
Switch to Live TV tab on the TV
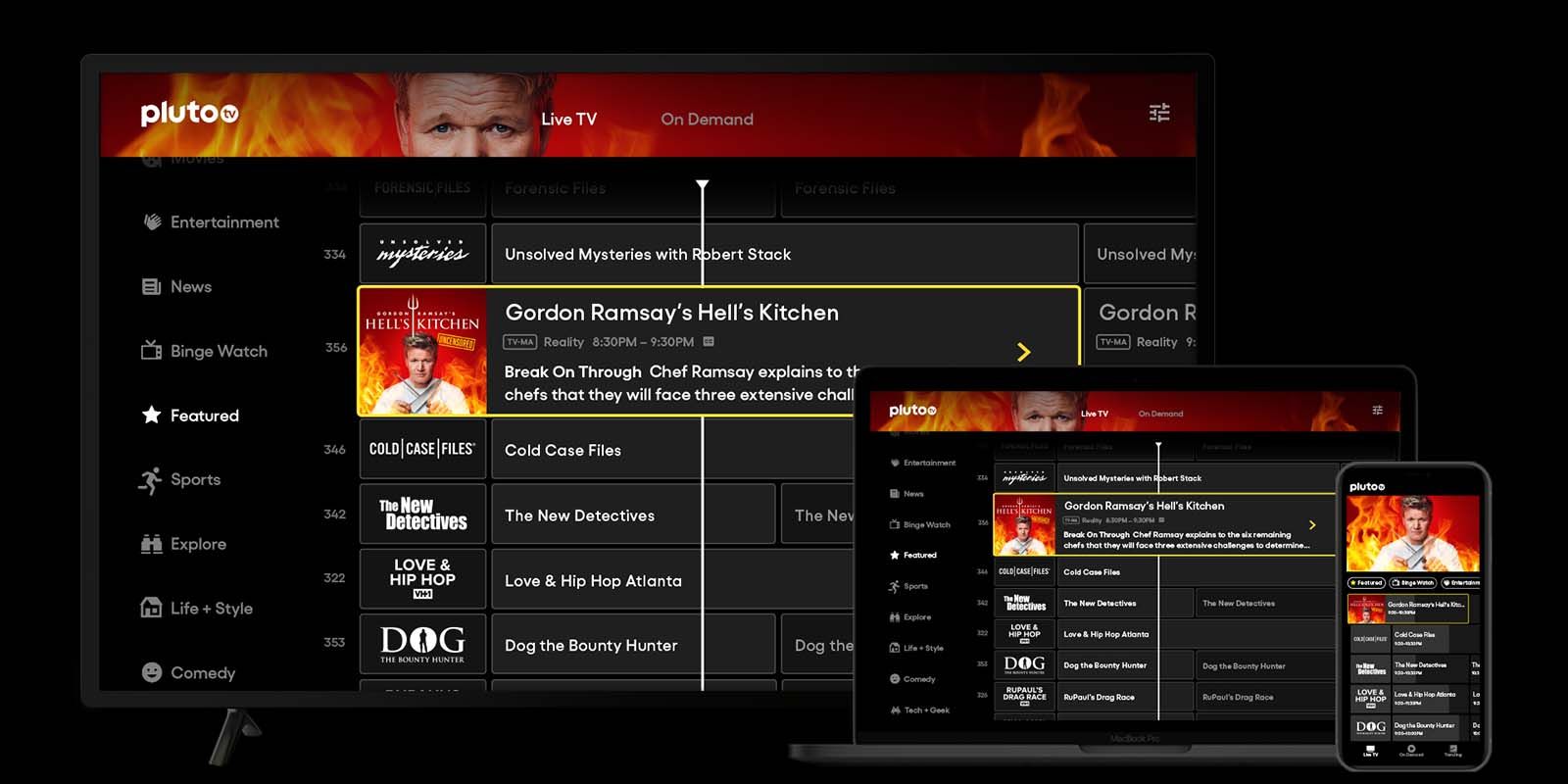coord(568,120)
